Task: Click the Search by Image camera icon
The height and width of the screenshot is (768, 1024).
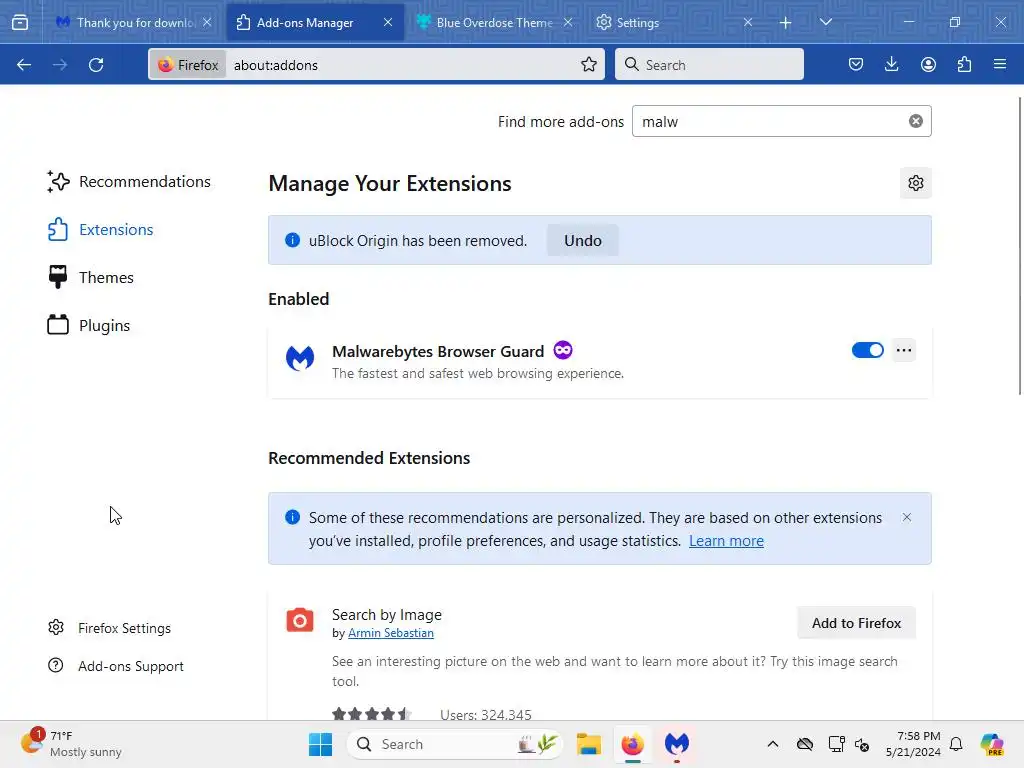Action: tap(300, 620)
